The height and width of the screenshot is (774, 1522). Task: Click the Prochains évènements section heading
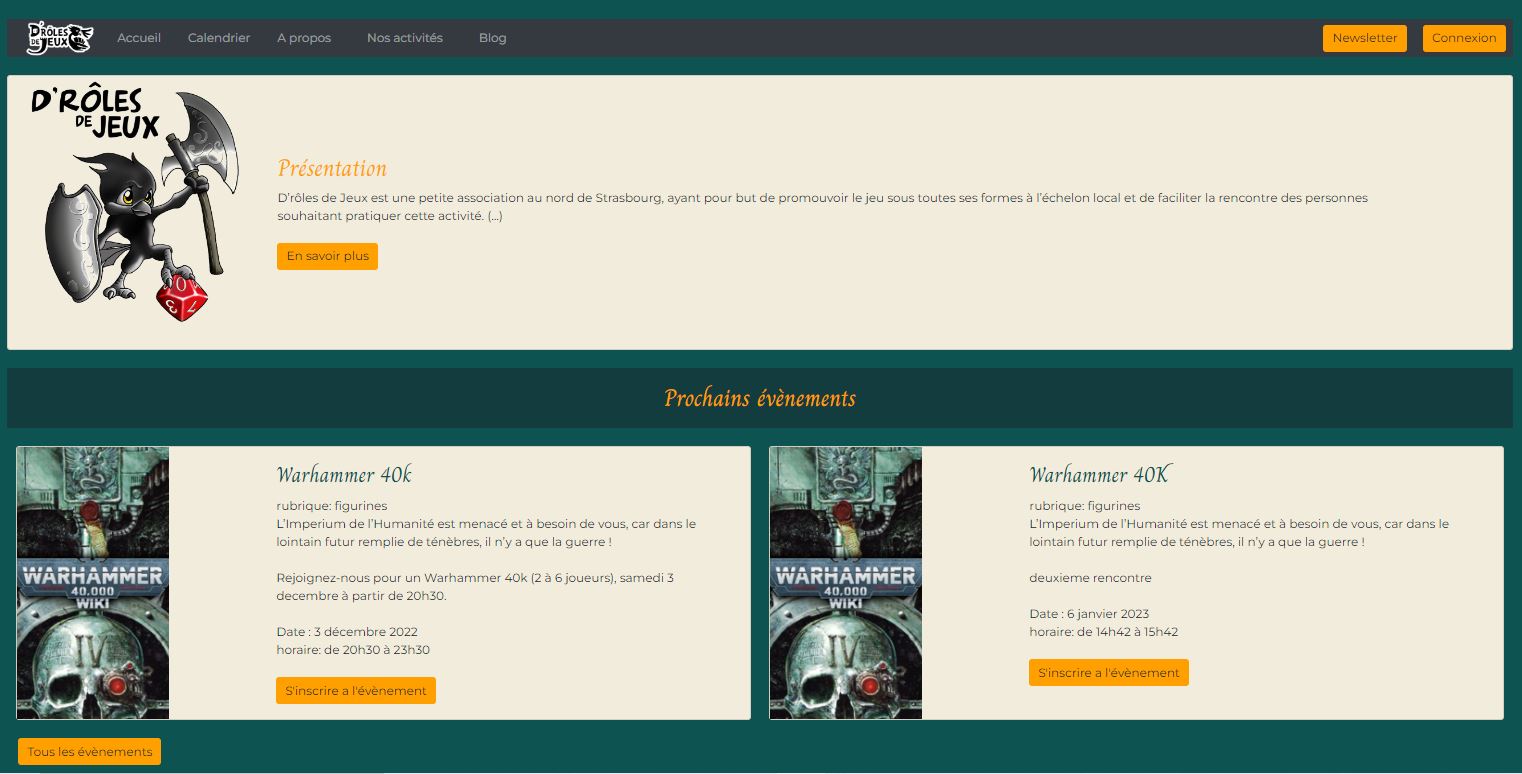tap(760, 398)
